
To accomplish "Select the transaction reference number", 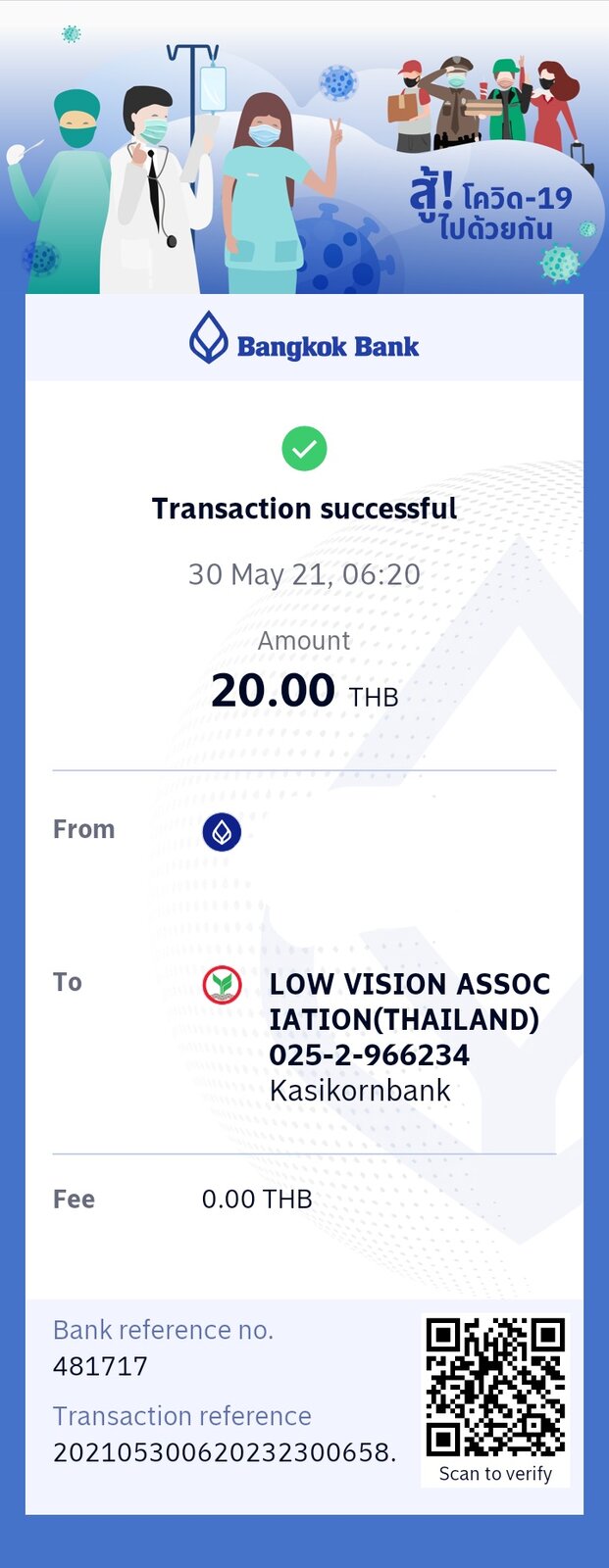I will pyautogui.click(x=225, y=1452).
